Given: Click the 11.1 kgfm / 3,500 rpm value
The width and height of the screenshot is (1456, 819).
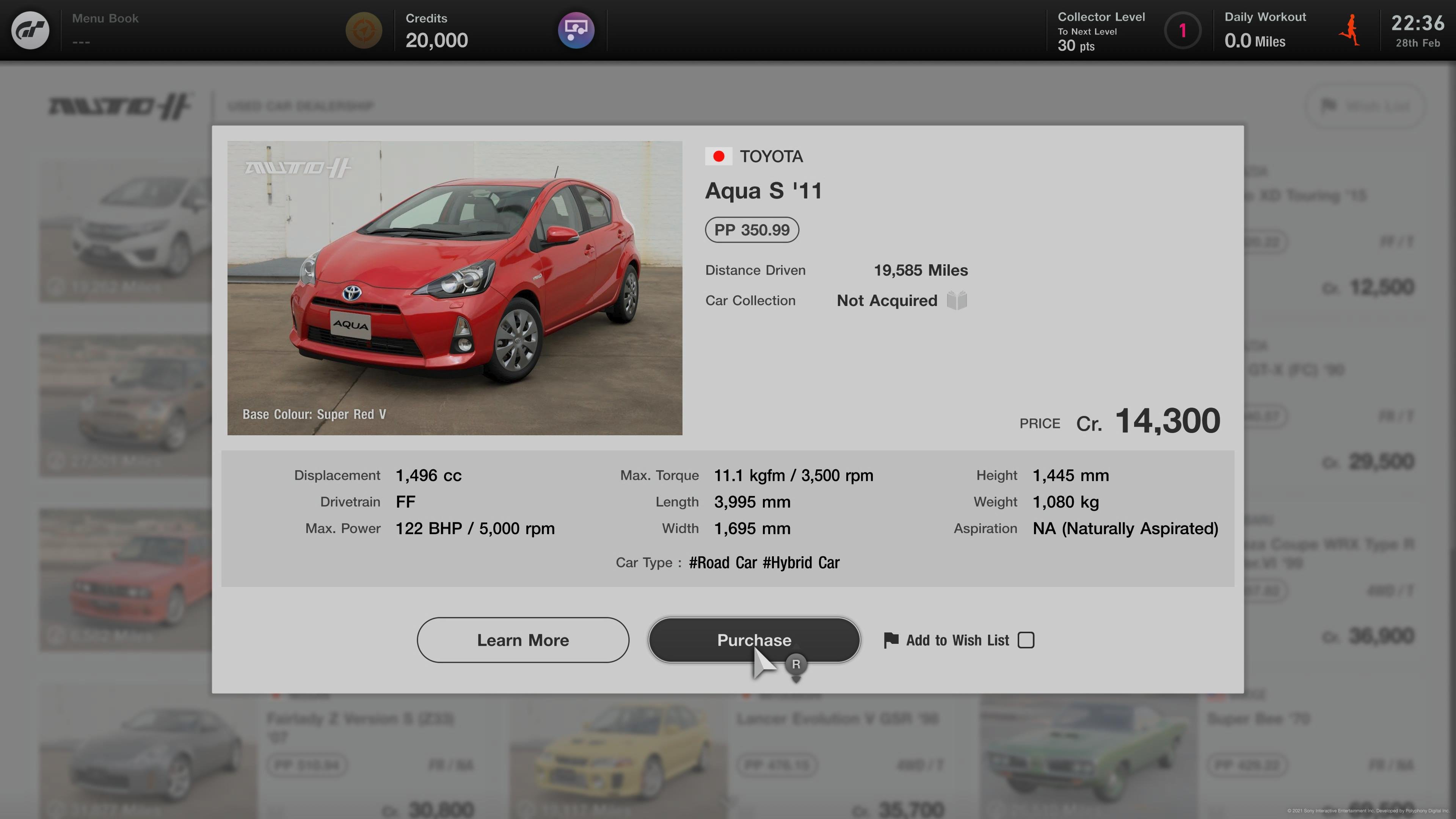Looking at the screenshot, I should (x=794, y=475).
